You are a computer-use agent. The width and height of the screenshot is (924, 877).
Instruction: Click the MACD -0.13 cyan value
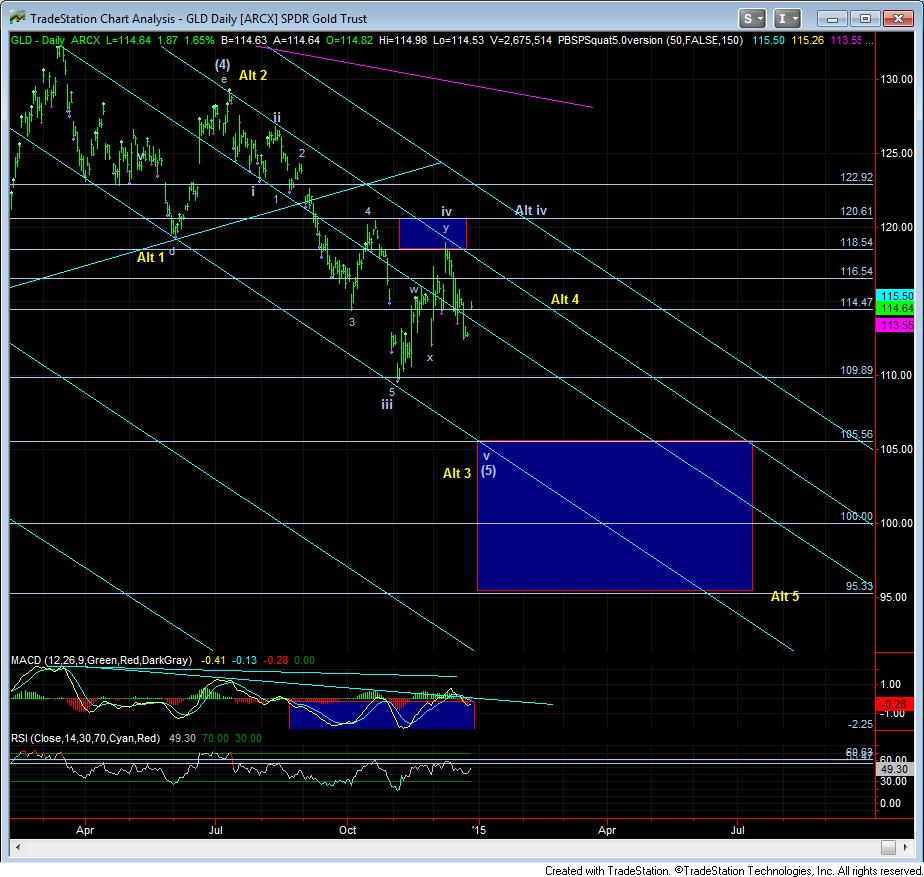245,660
